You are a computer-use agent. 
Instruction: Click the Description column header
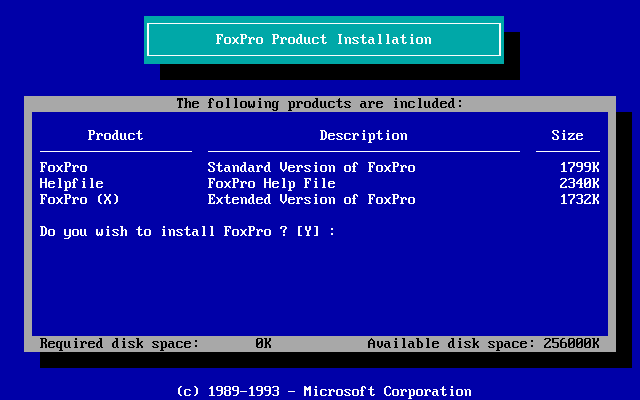[x=363, y=136]
